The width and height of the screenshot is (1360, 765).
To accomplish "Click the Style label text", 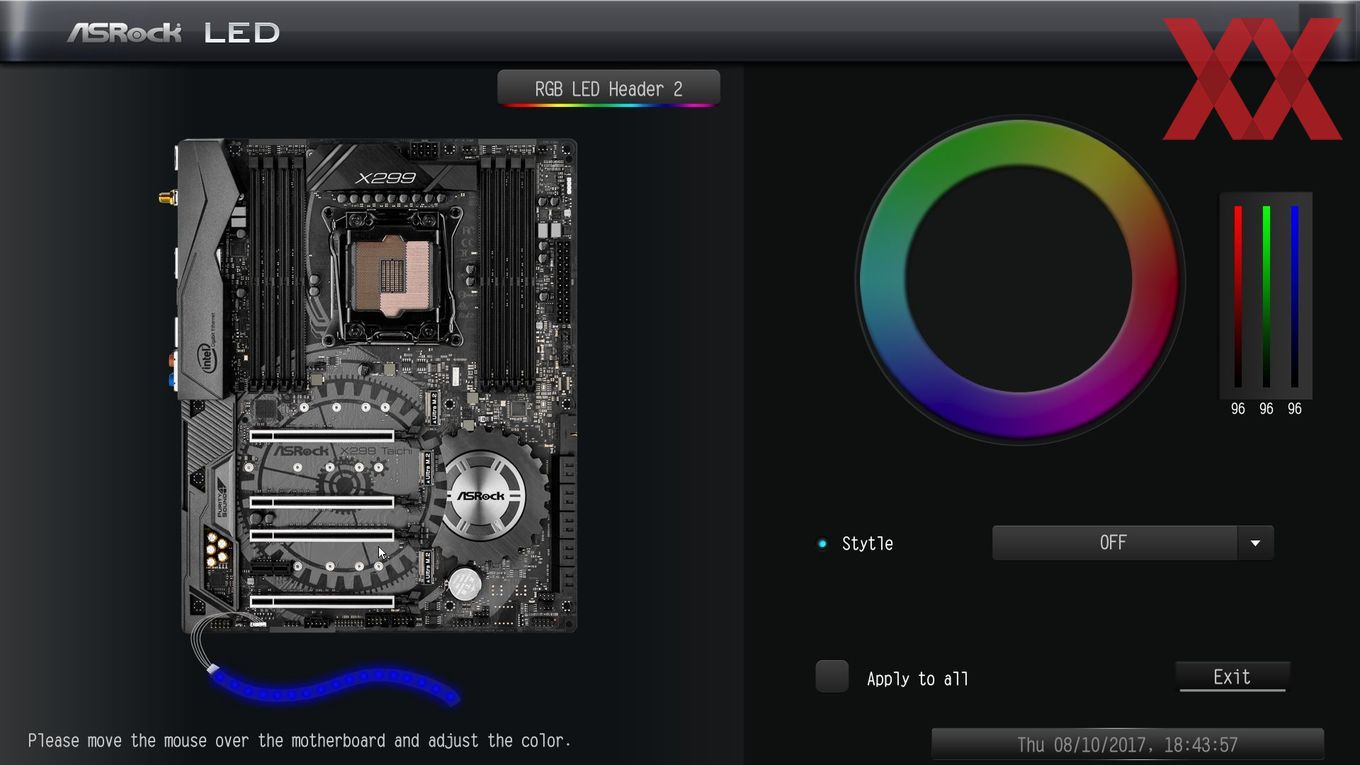I will 867,543.
